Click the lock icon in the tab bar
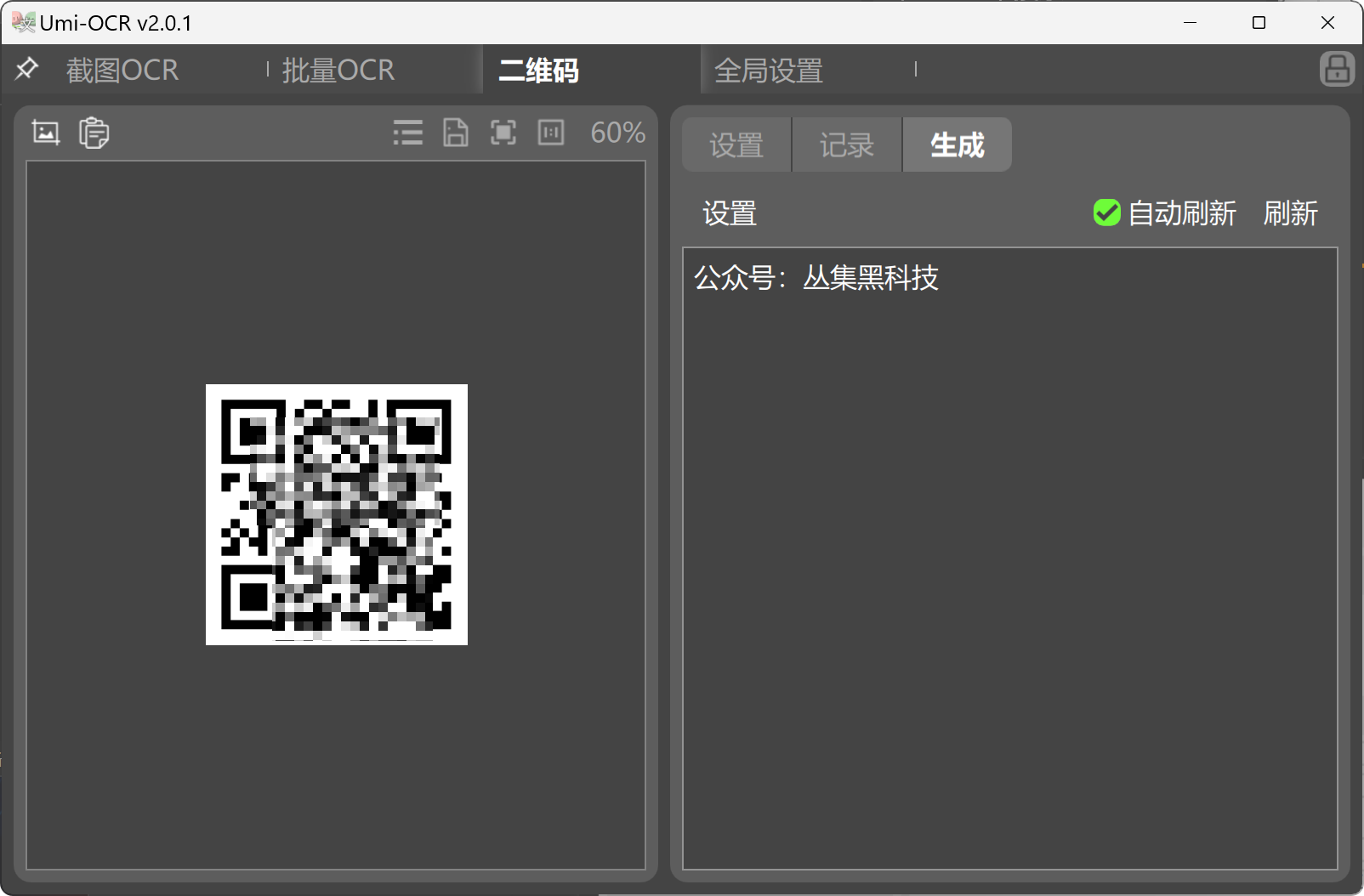This screenshot has height=896, width=1364. click(1337, 69)
